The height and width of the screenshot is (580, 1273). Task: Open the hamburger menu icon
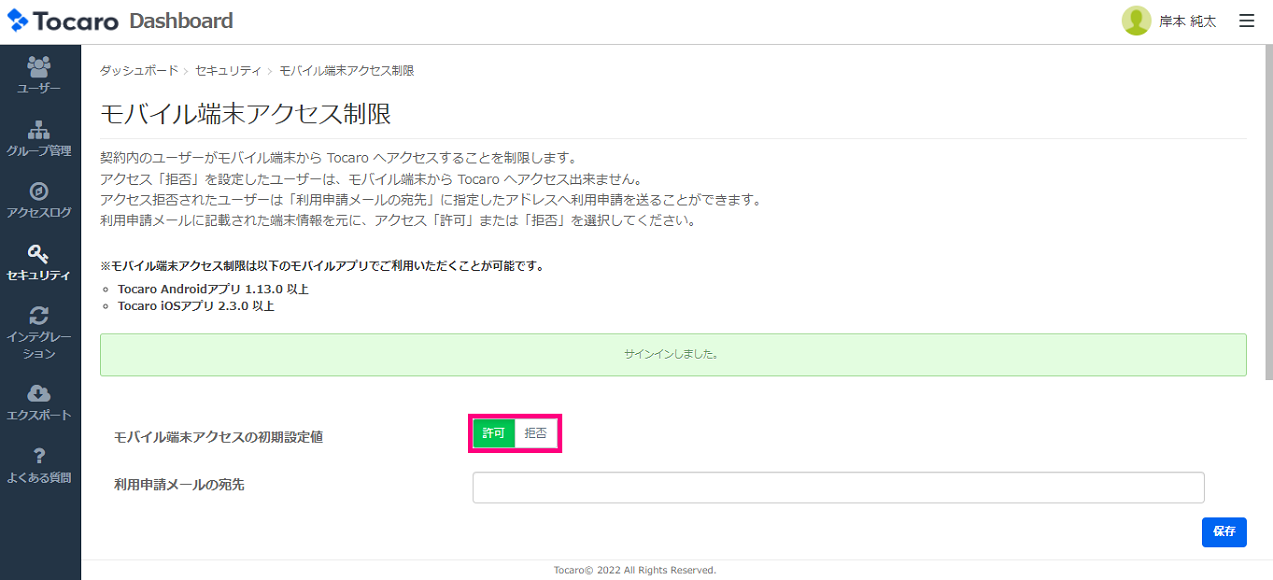tap(1246, 21)
